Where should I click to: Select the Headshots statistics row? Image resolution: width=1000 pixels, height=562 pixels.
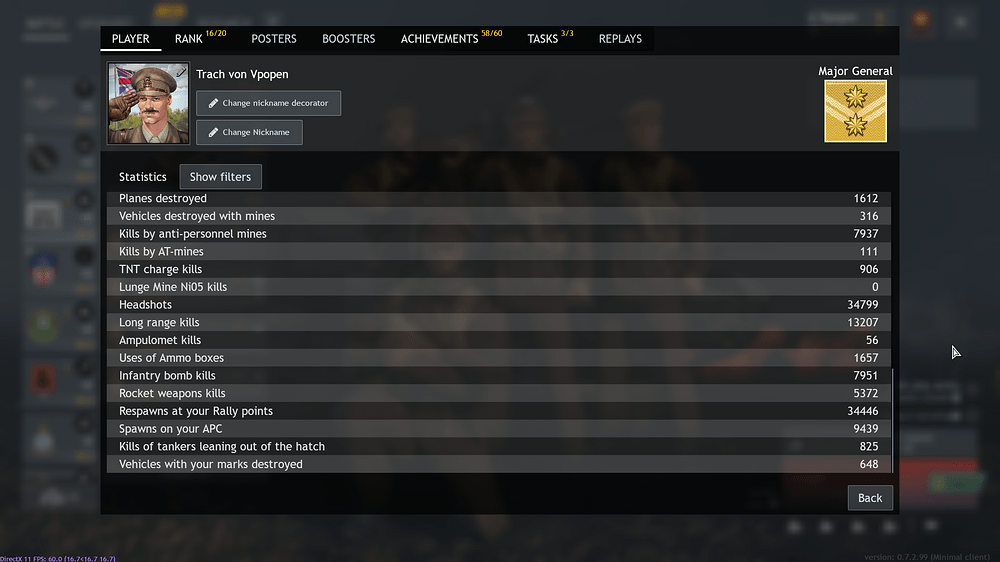[499, 305]
